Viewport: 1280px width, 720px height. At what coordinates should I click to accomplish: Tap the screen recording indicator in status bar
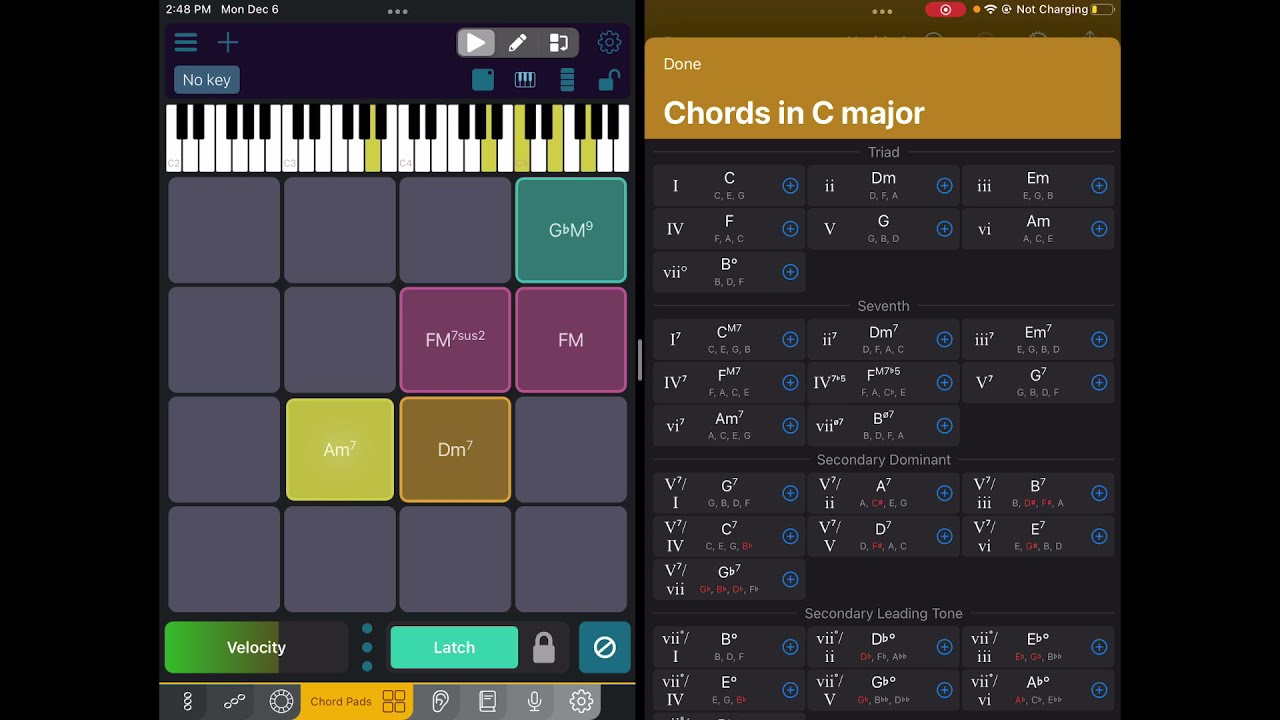click(x=945, y=10)
